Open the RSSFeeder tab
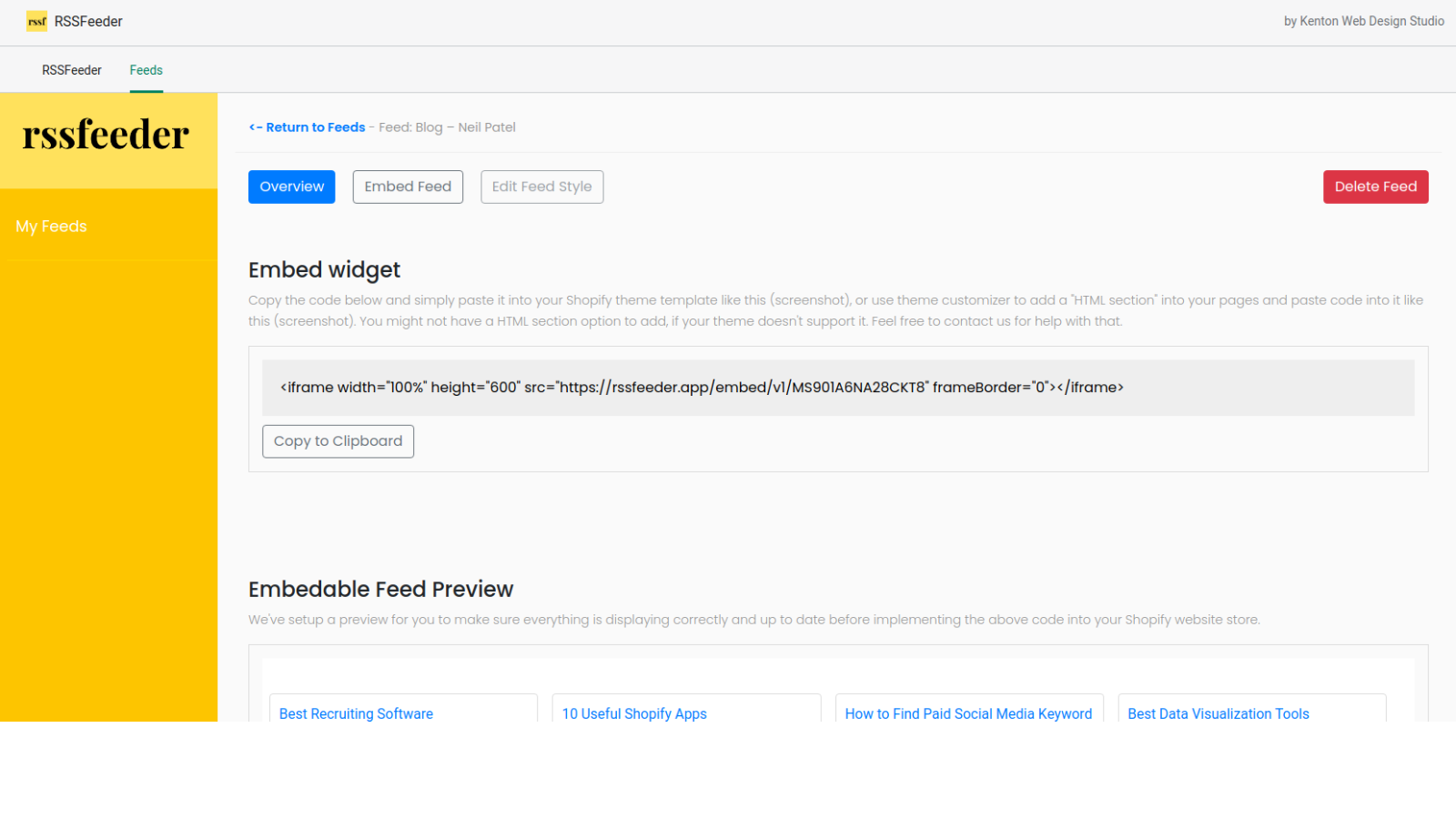Screen dimensions: 1456x819 (72, 70)
